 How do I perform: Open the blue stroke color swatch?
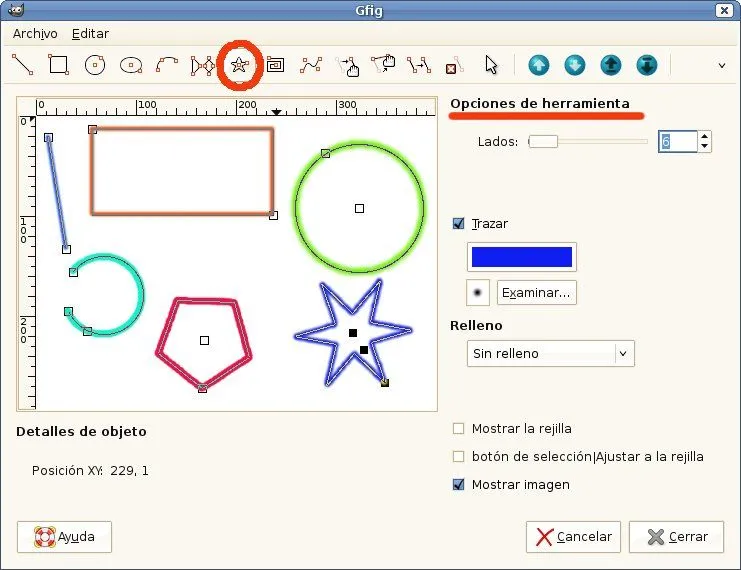(522, 257)
